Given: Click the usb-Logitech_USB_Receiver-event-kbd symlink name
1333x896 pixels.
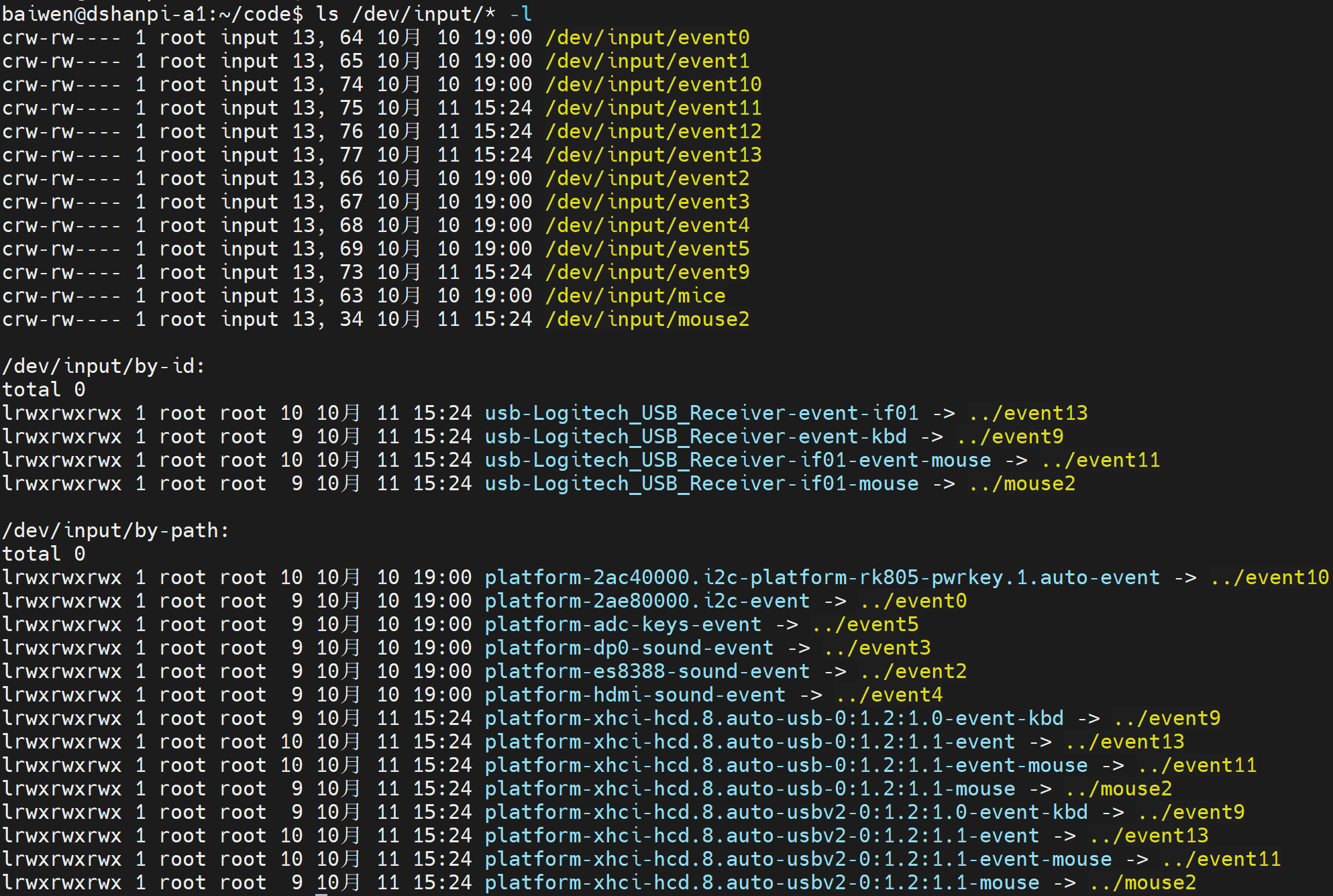Looking at the screenshot, I should (695, 437).
